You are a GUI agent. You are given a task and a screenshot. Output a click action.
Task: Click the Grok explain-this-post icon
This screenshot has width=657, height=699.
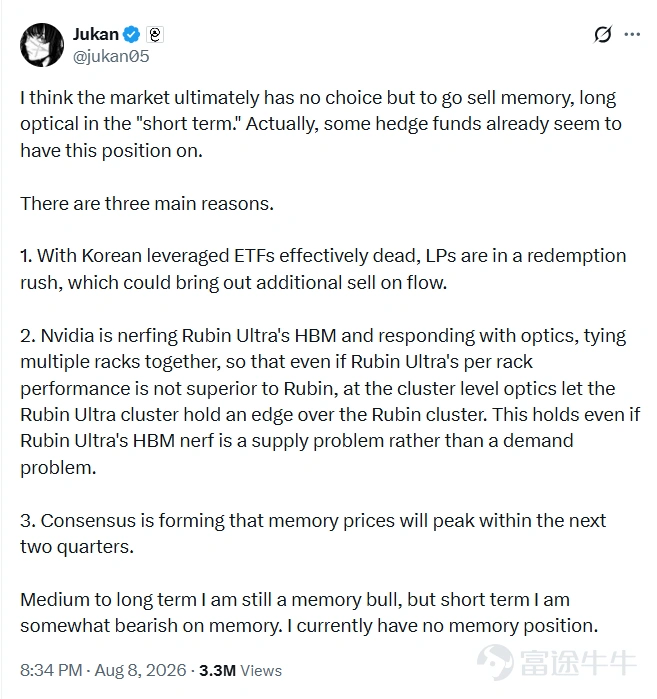(x=603, y=34)
